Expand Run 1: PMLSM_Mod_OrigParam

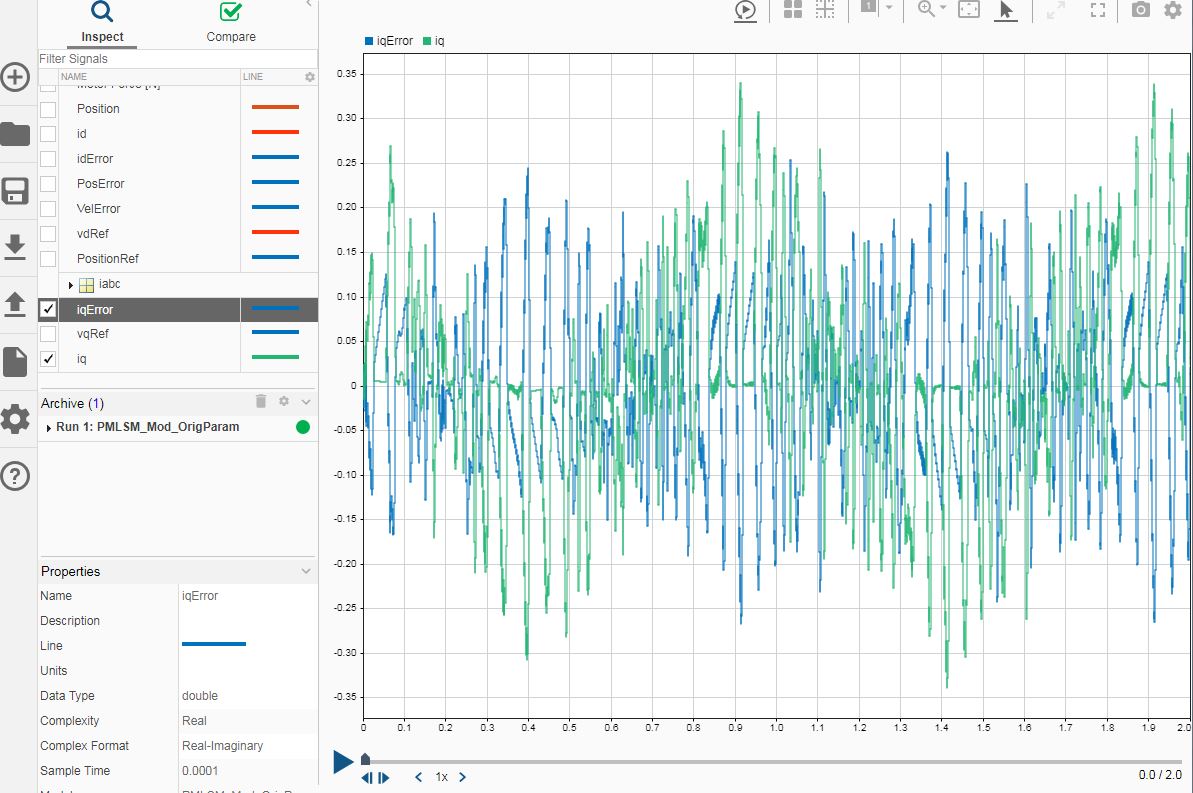click(x=49, y=428)
